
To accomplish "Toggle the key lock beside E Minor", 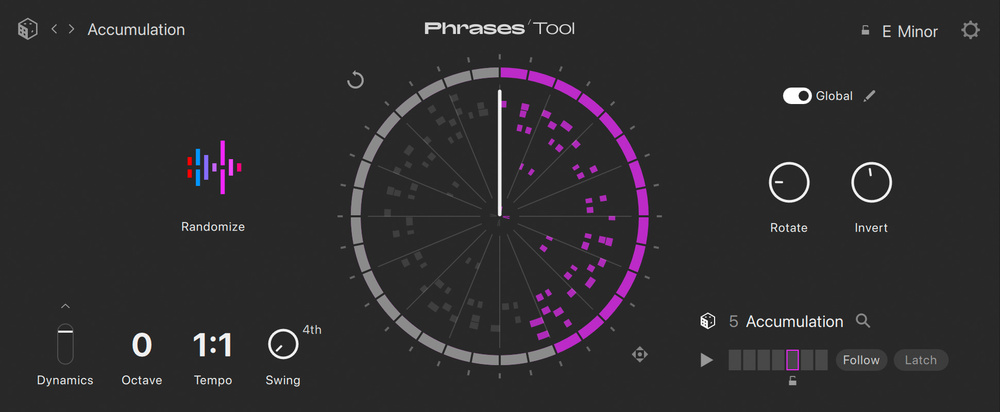I will point(865,31).
